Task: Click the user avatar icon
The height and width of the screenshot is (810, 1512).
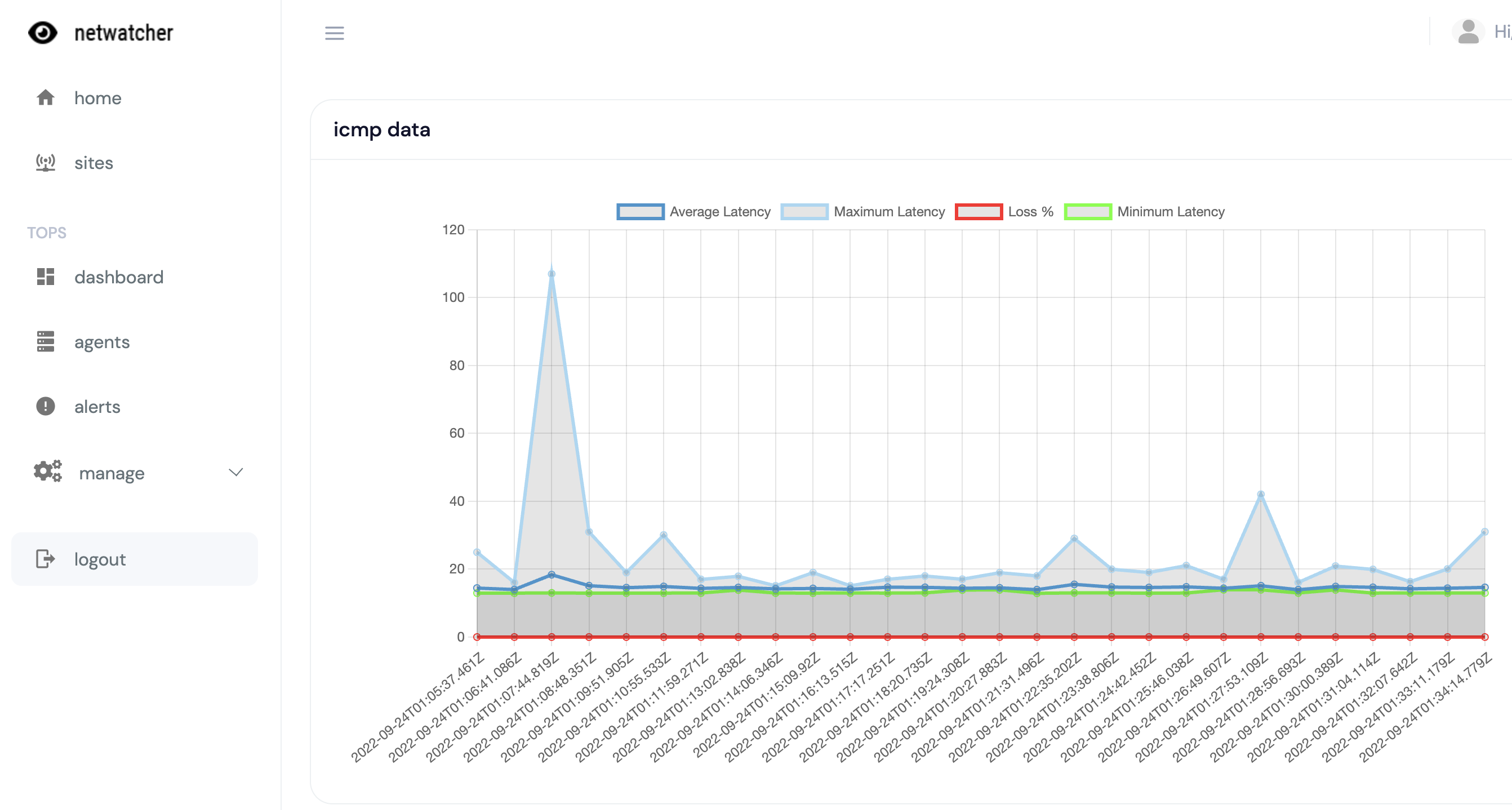Action: click(1467, 32)
